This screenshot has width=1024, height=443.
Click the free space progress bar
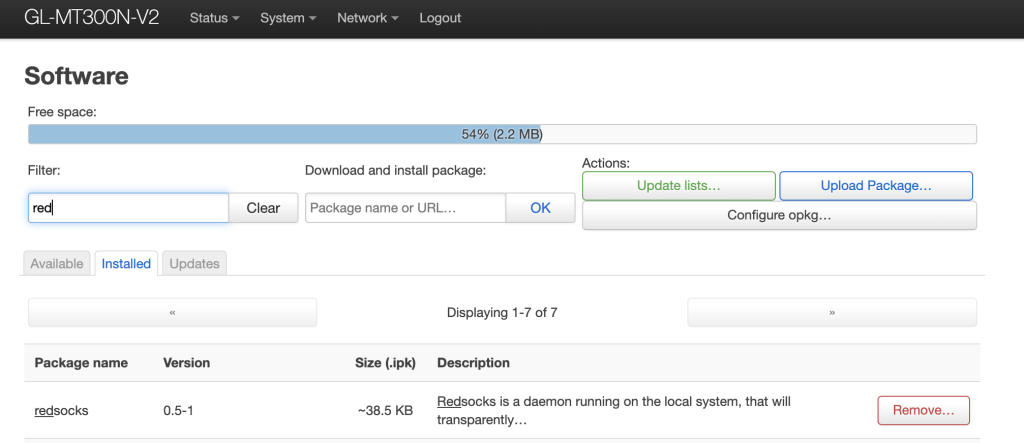(502, 134)
